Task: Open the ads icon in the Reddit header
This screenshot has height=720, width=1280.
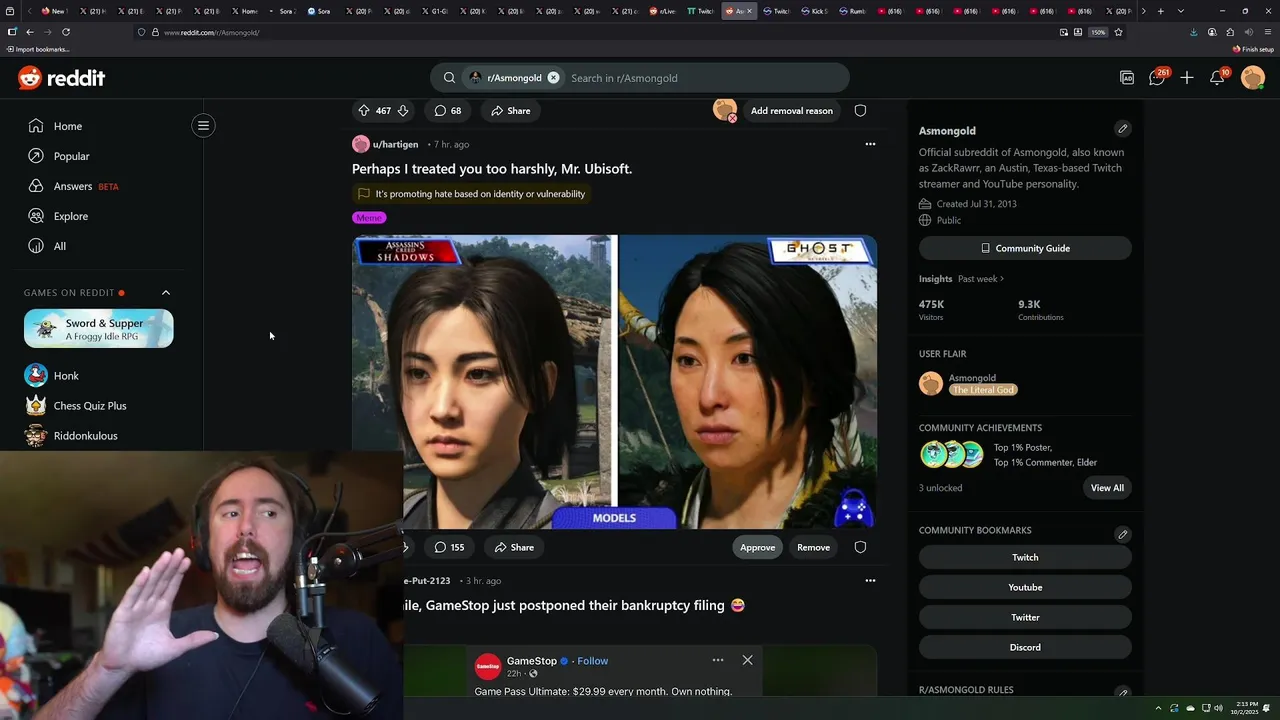Action: (1127, 78)
